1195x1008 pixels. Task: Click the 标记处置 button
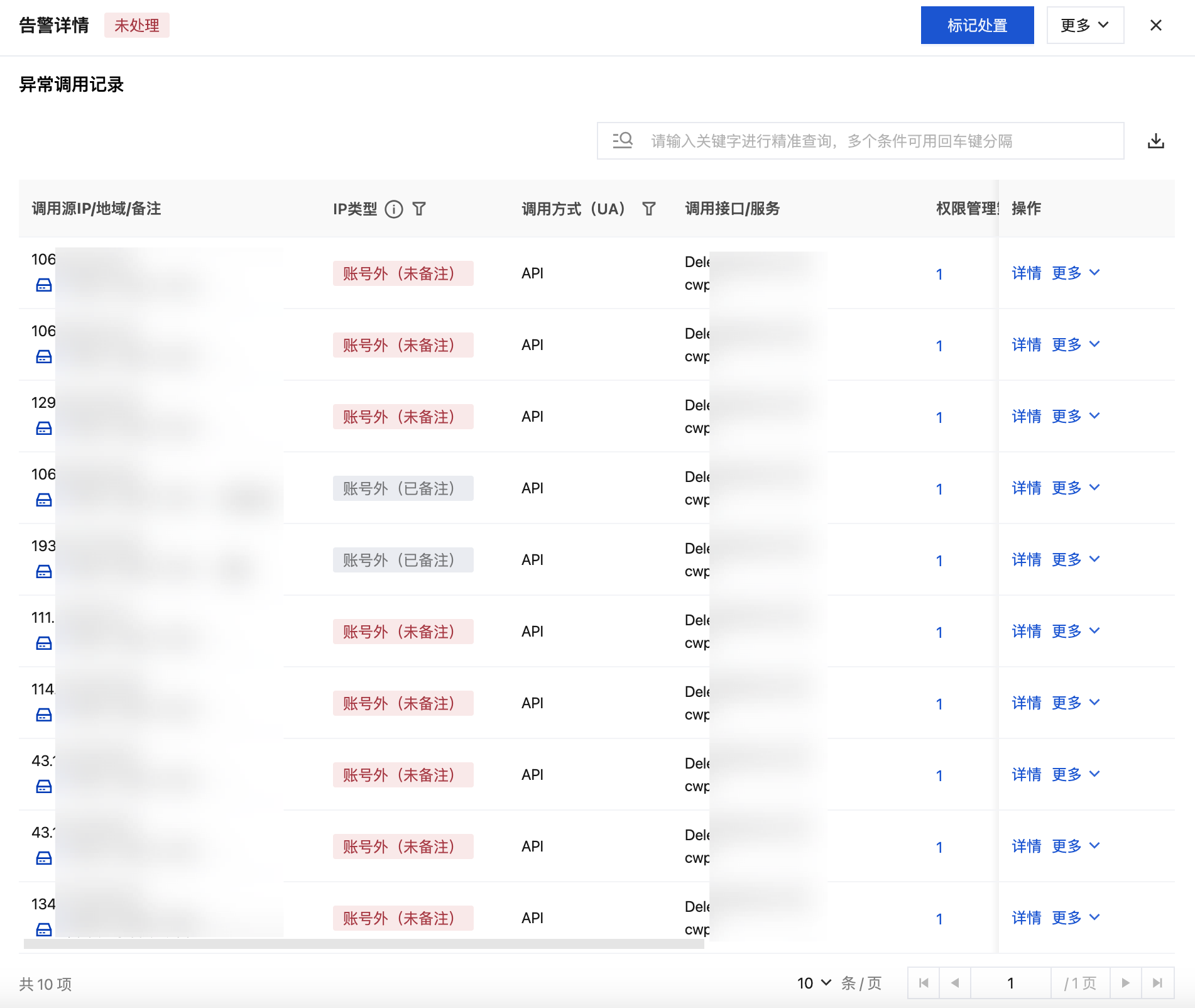point(977,25)
